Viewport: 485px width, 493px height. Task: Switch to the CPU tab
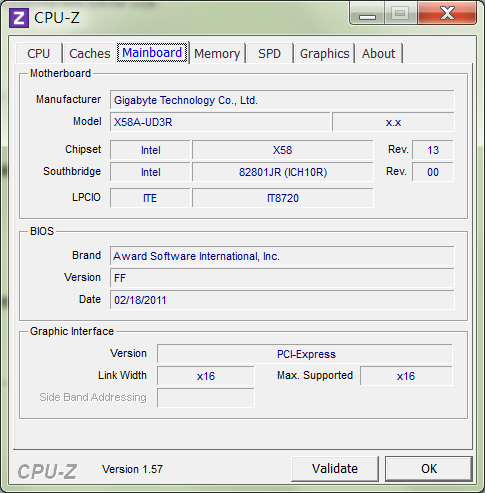tap(39, 53)
